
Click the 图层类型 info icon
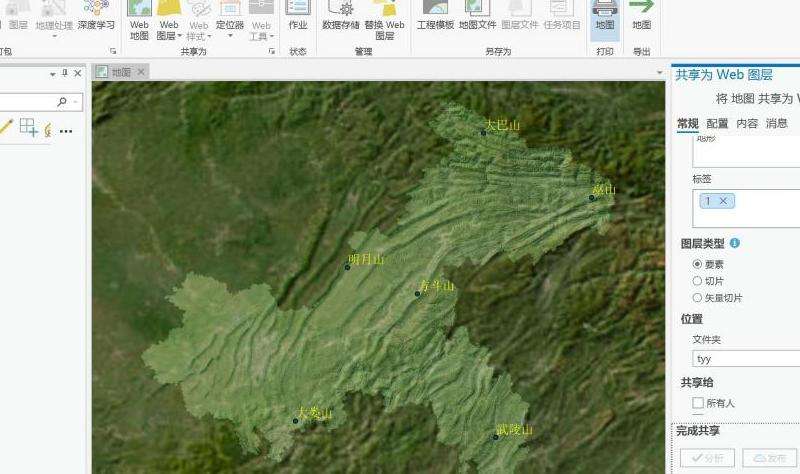[735, 243]
